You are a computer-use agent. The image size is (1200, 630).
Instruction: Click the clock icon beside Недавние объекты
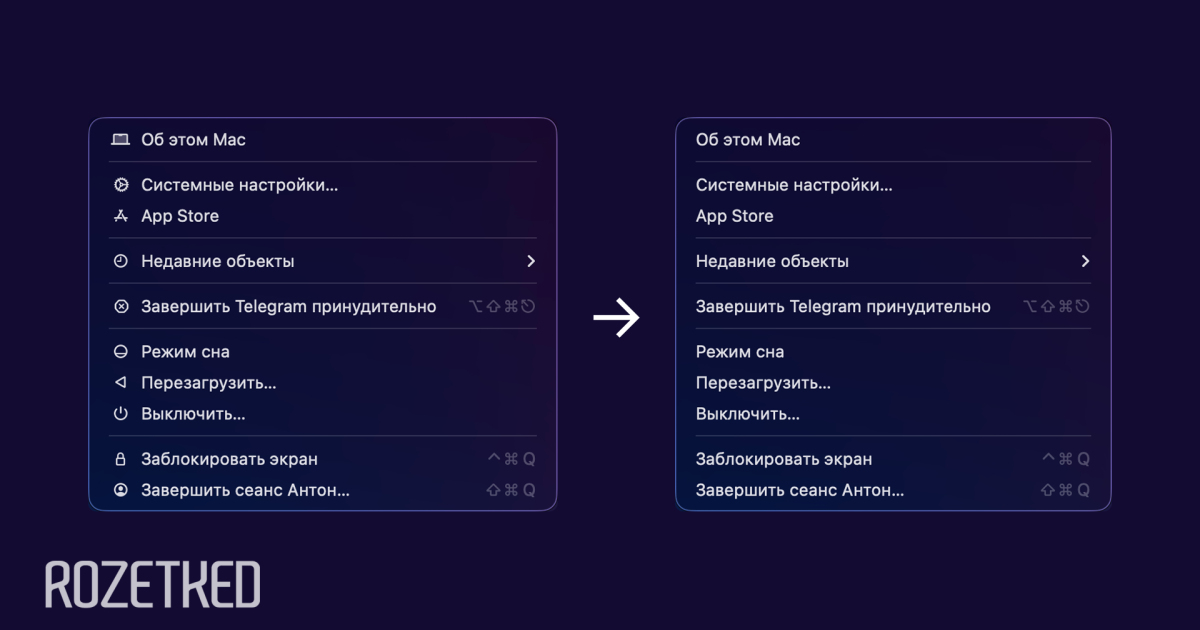tap(121, 261)
